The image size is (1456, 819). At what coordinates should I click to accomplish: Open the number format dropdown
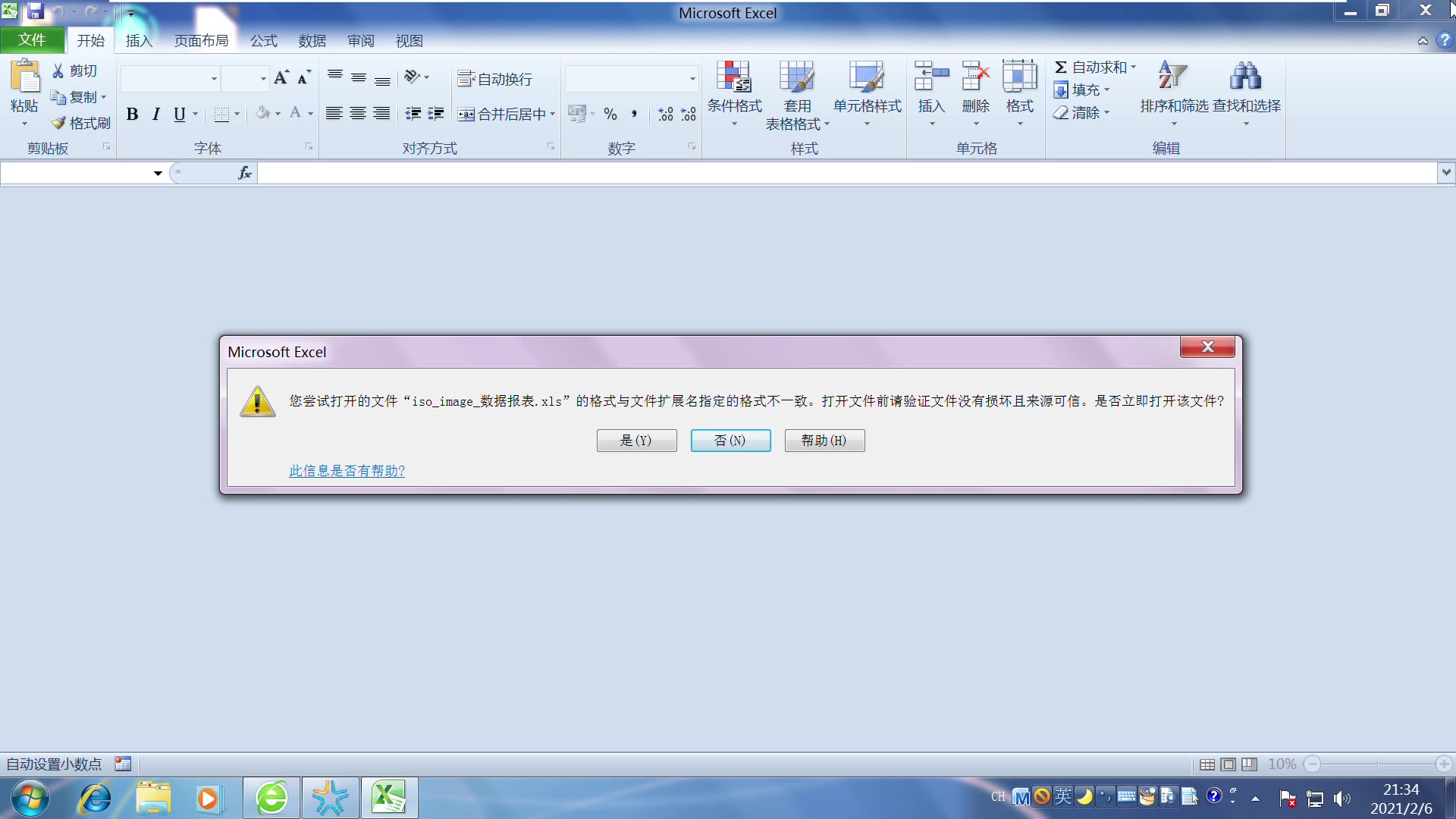tap(692, 79)
